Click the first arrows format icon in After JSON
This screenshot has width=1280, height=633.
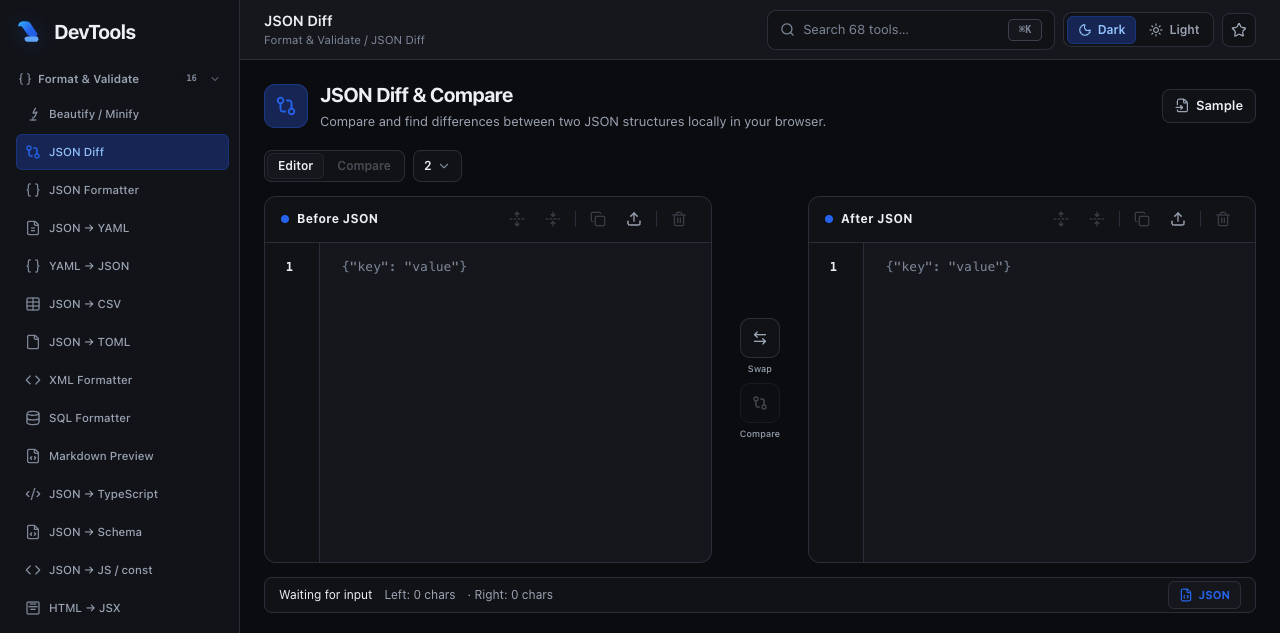1061,219
